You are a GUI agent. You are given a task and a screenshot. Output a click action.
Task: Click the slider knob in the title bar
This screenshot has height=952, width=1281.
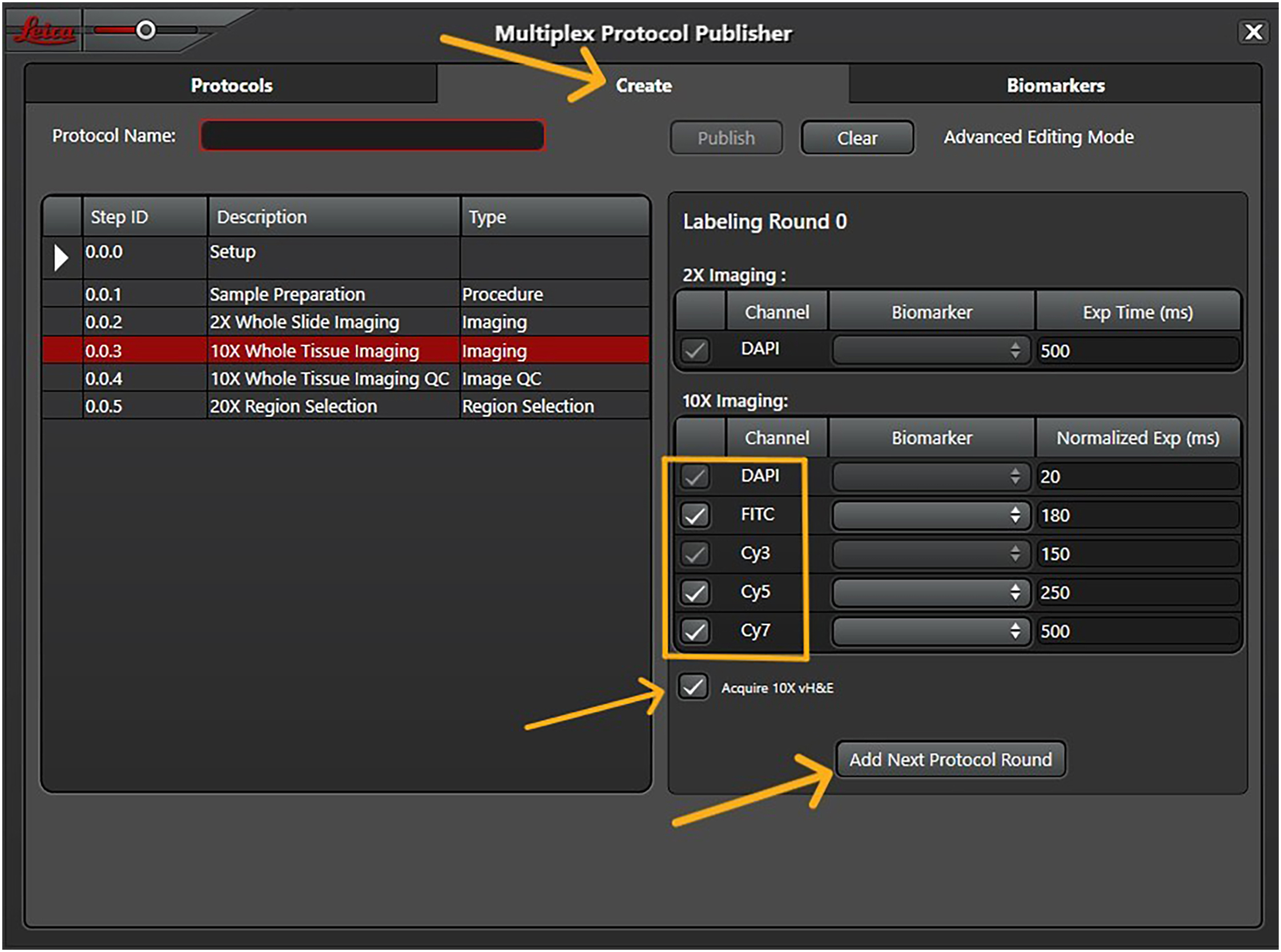click(146, 29)
